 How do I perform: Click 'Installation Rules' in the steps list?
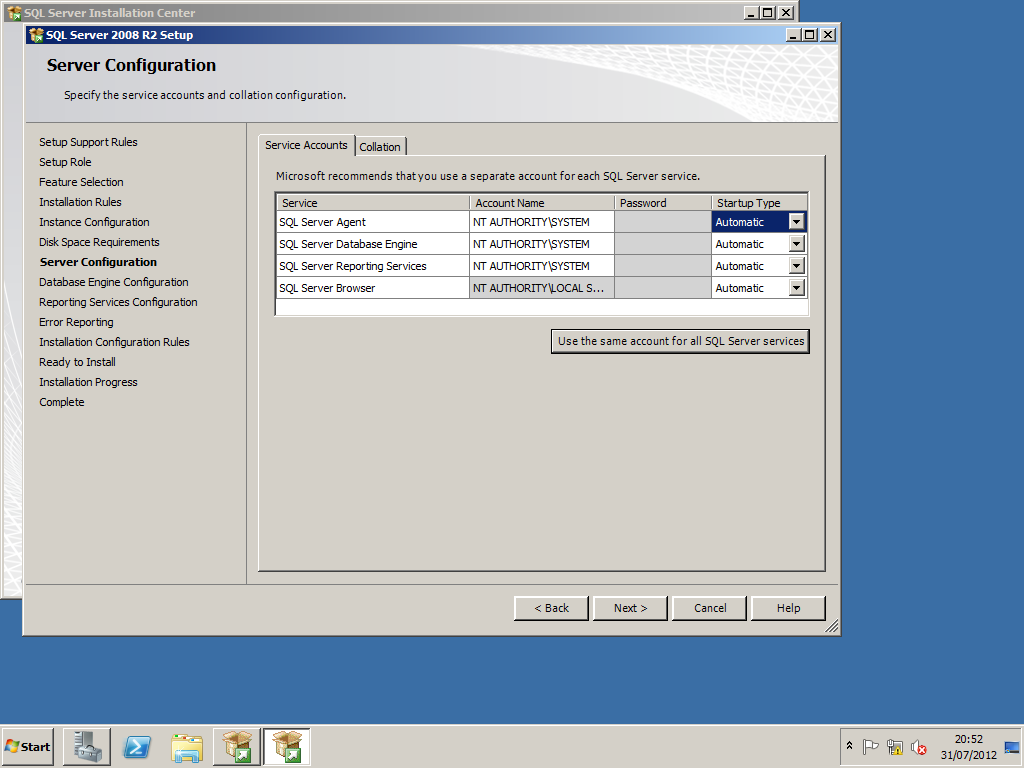point(80,202)
